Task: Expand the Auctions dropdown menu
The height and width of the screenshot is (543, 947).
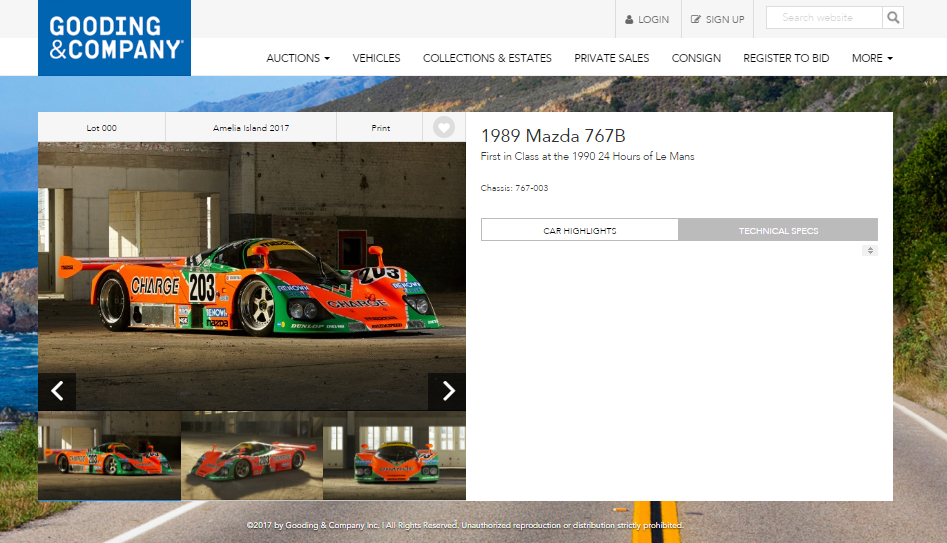Action: coord(297,58)
